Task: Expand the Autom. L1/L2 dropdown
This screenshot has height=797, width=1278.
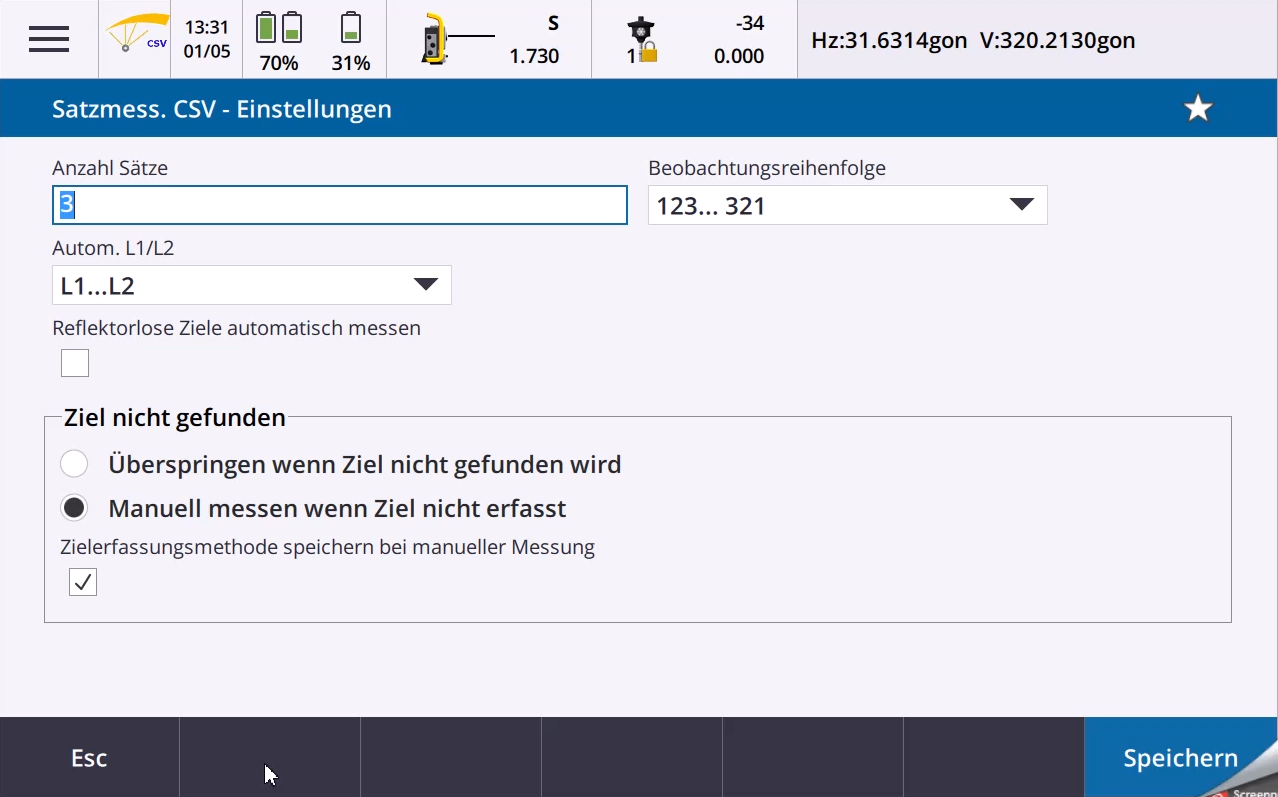Action: pyautogui.click(x=251, y=285)
